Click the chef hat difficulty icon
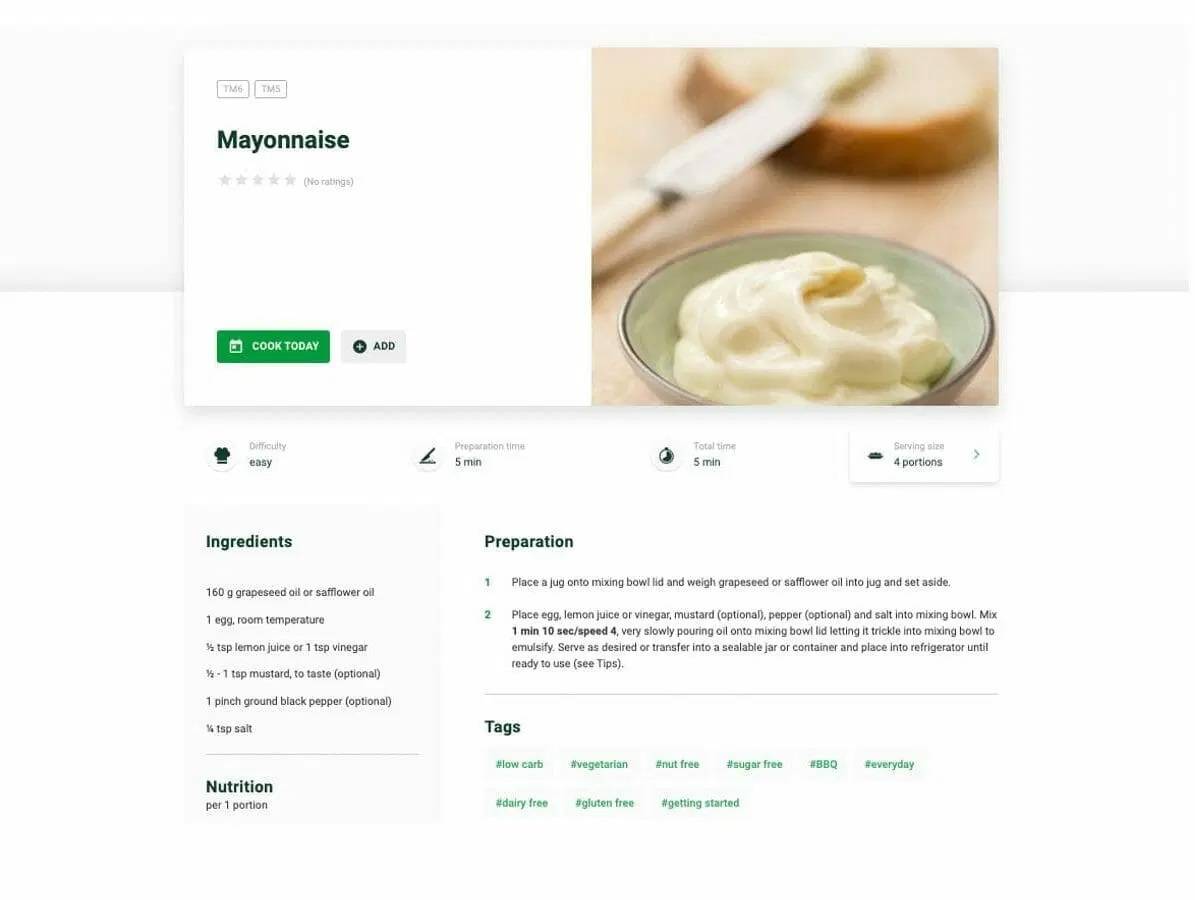The image size is (1195, 900). 223,456
